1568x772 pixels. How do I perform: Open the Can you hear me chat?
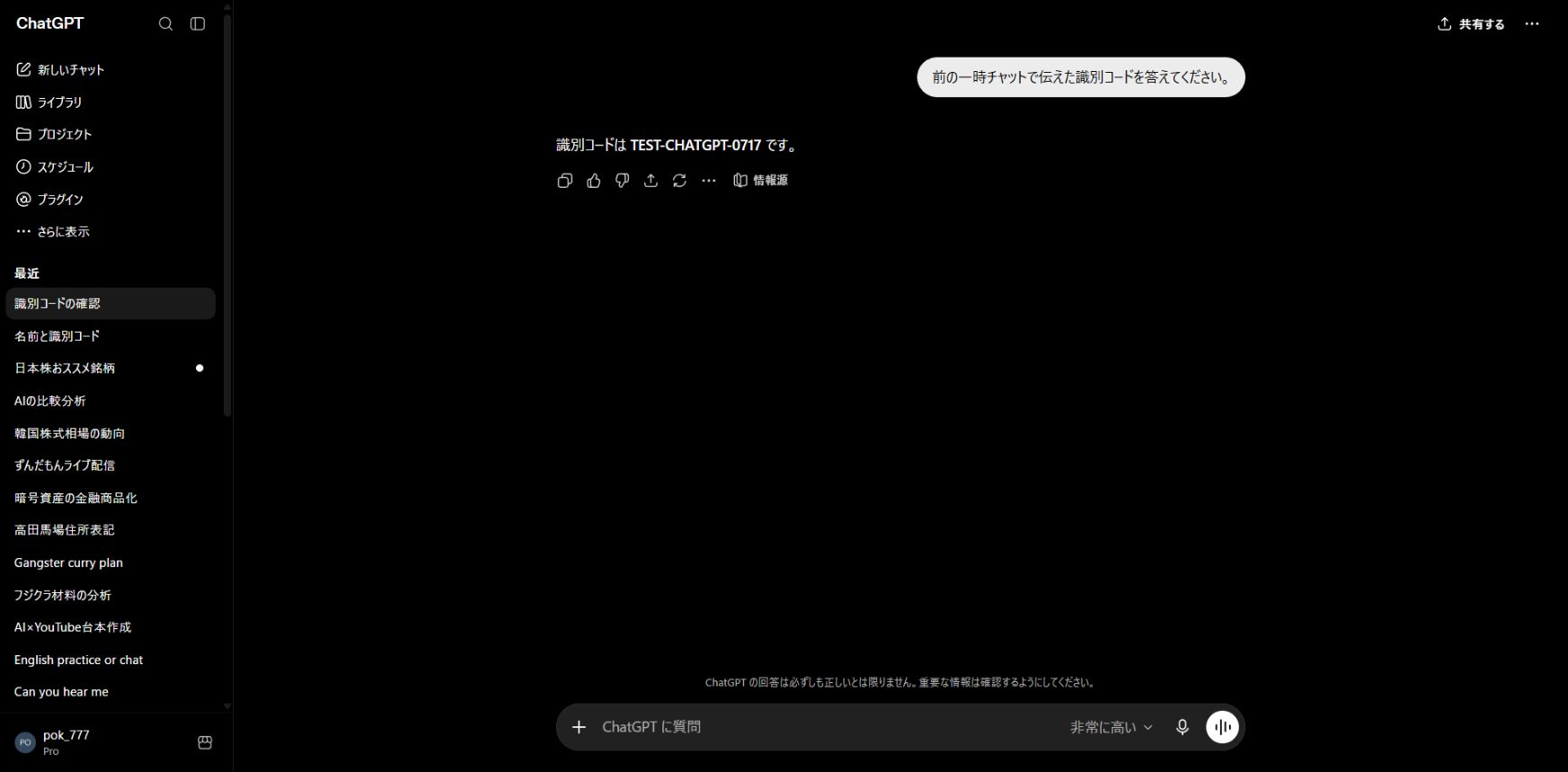pyautogui.click(x=111, y=692)
